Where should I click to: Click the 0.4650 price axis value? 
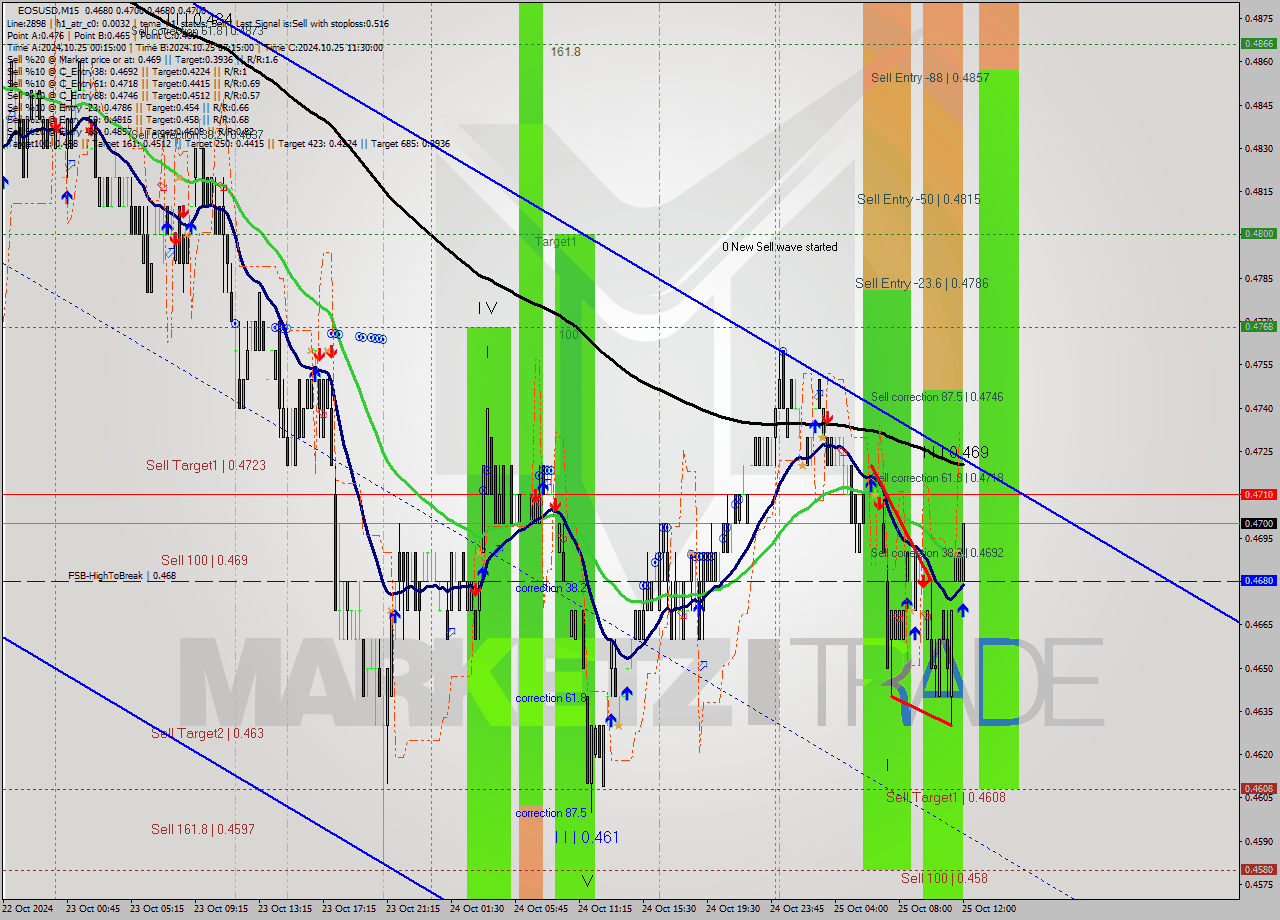coord(1259,668)
